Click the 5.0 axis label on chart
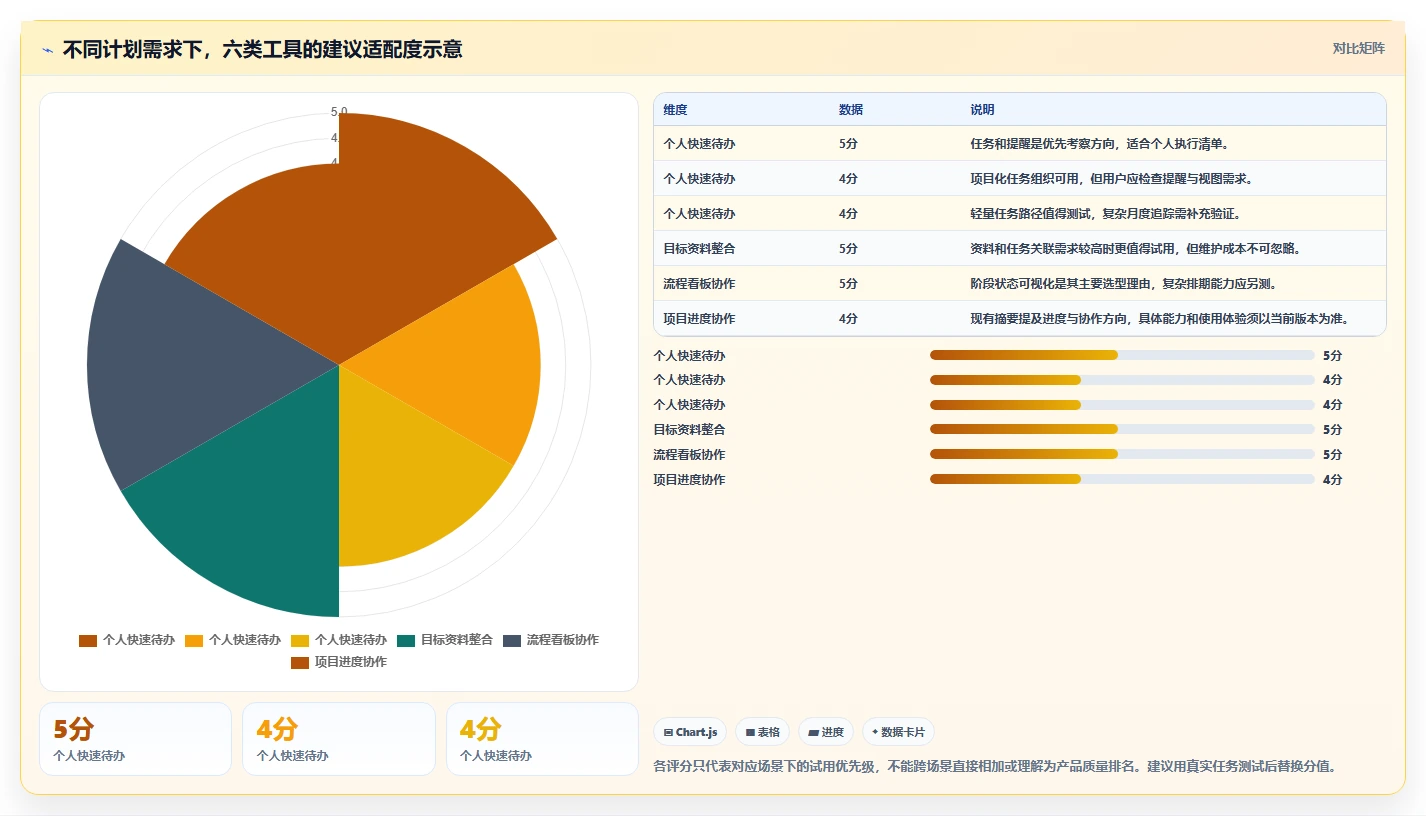Viewport: 1426px width, 816px height. (339, 112)
